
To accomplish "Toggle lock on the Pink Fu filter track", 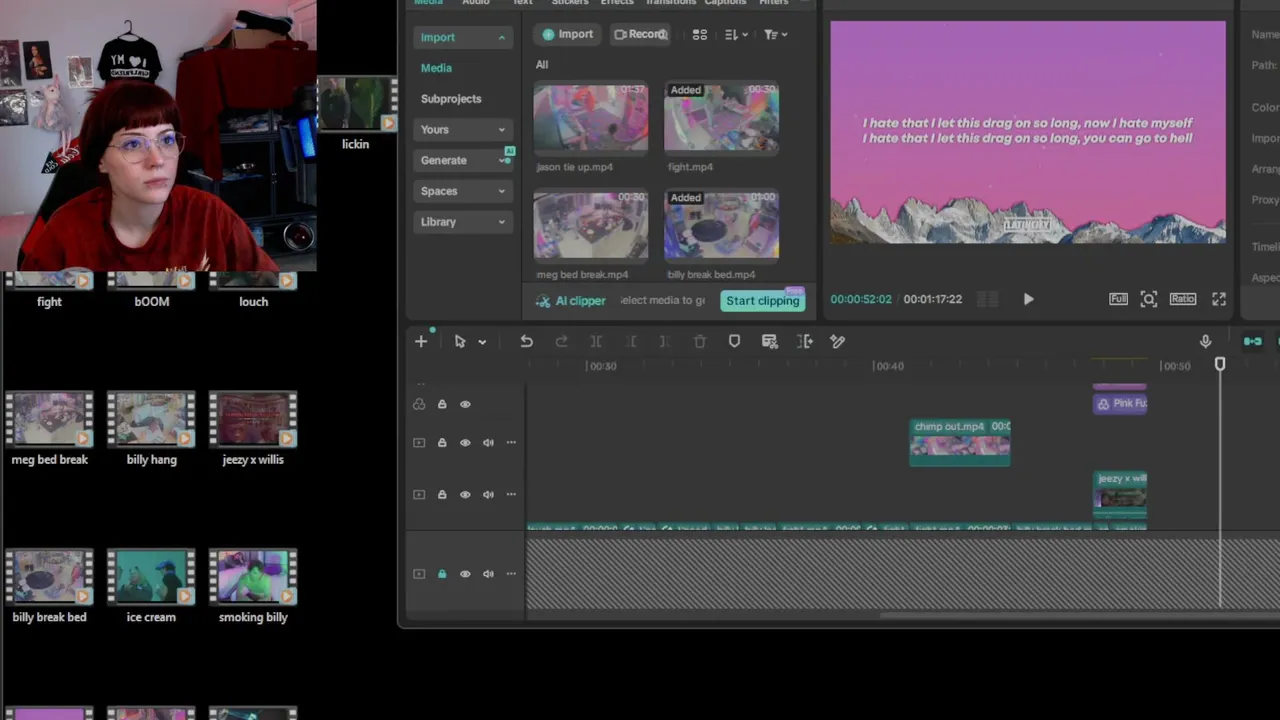I will (x=442, y=404).
